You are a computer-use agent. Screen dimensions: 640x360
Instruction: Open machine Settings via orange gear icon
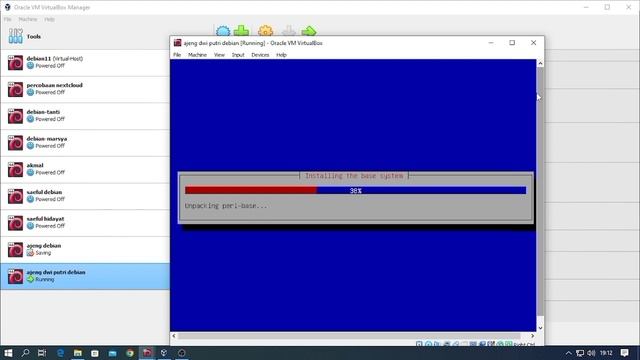coord(265,31)
